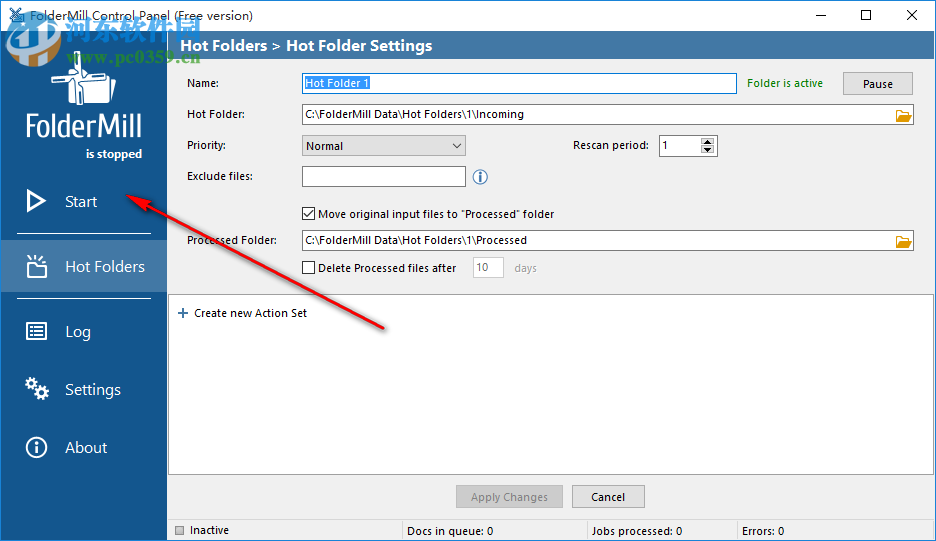Click the Exclude files input field
The width and height of the screenshot is (936, 541).
coord(384,177)
